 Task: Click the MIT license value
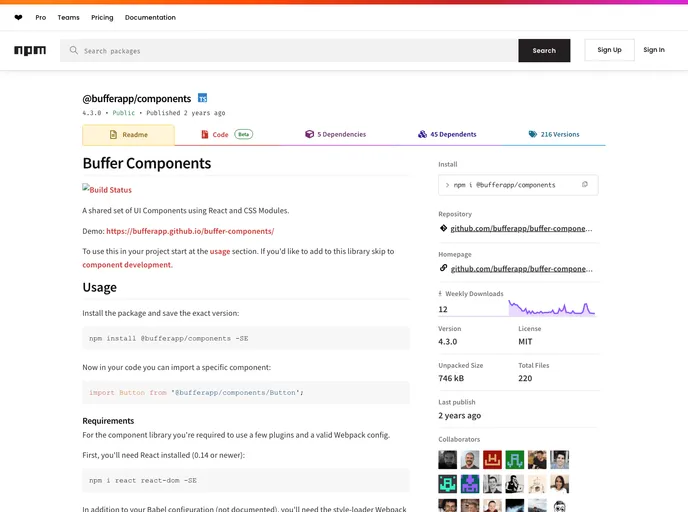click(525, 341)
